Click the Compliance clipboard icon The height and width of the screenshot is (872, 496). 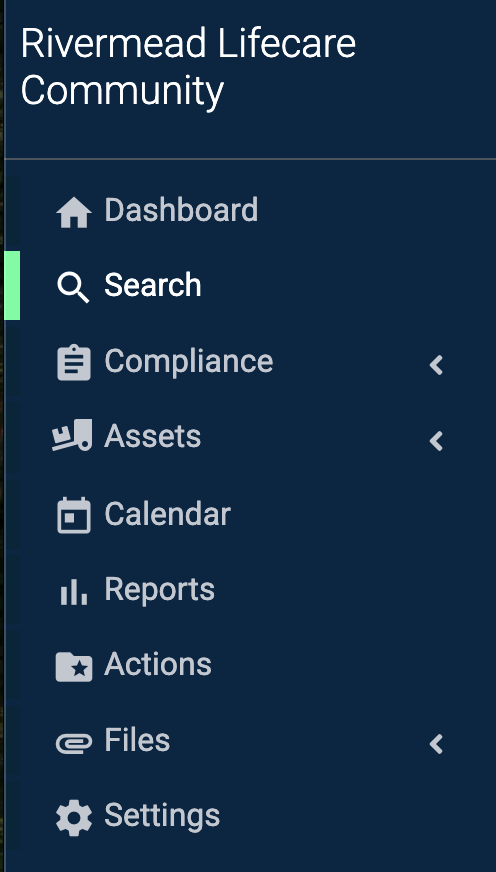73,363
